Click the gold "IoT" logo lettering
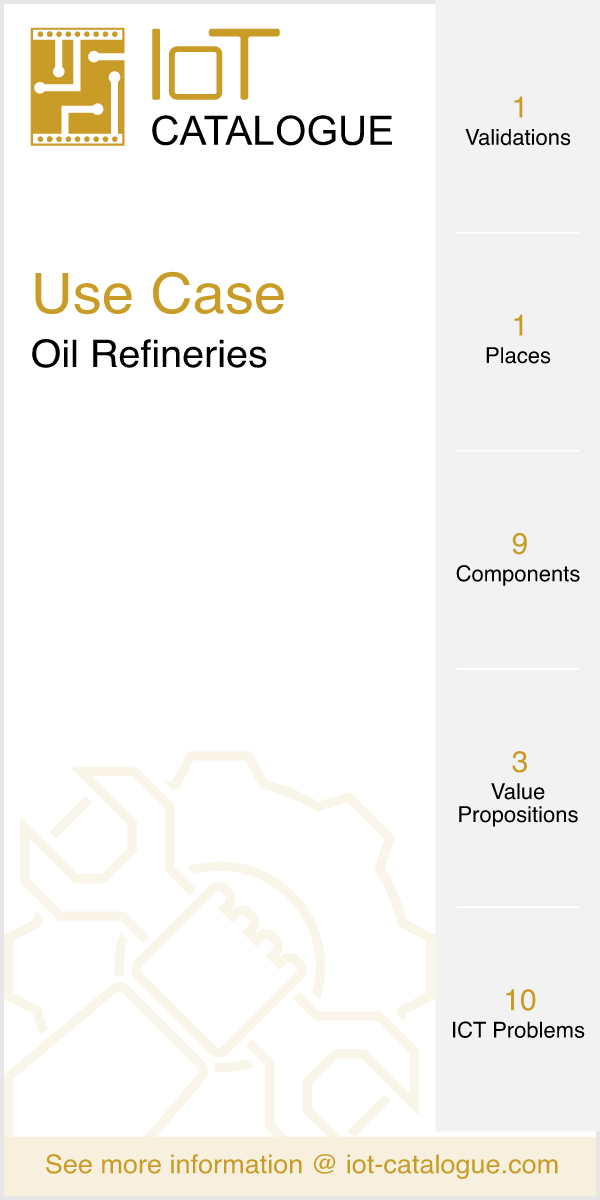The height and width of the screenshot is (1200, 600). (x=215, y=67)
